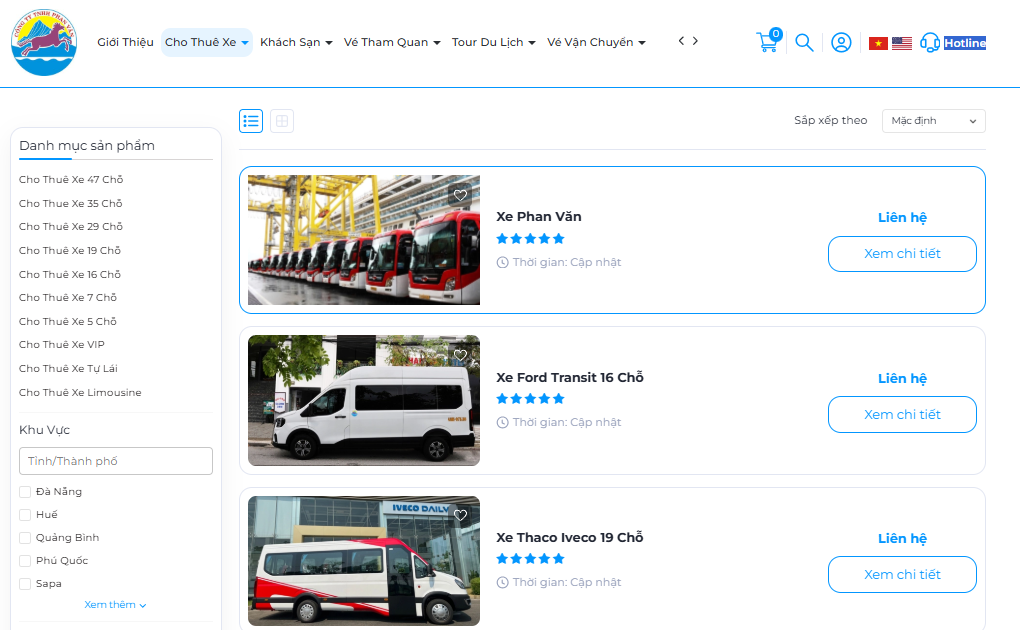
Task: Select category Cho Thuê Xe 7 Chỗ
Action: (68, 297)
